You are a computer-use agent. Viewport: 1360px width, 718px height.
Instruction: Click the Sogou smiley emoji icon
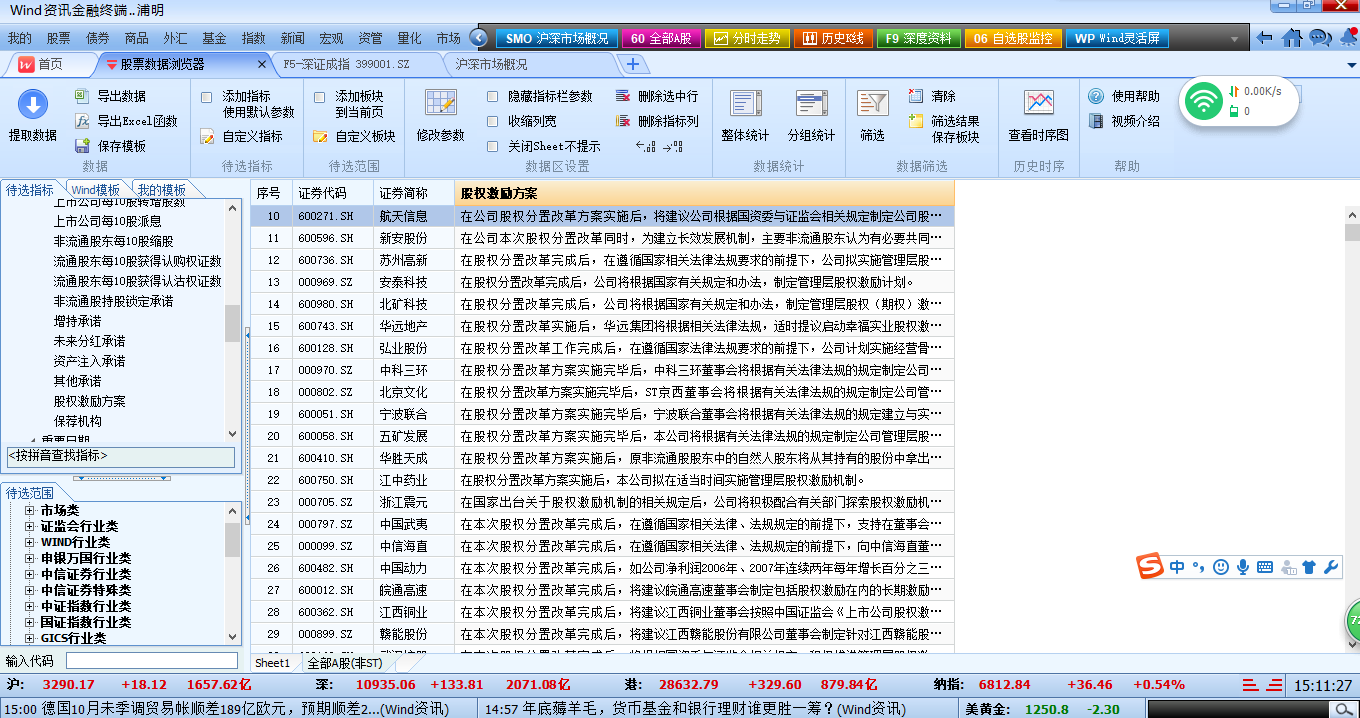[x=1221, y=567]
